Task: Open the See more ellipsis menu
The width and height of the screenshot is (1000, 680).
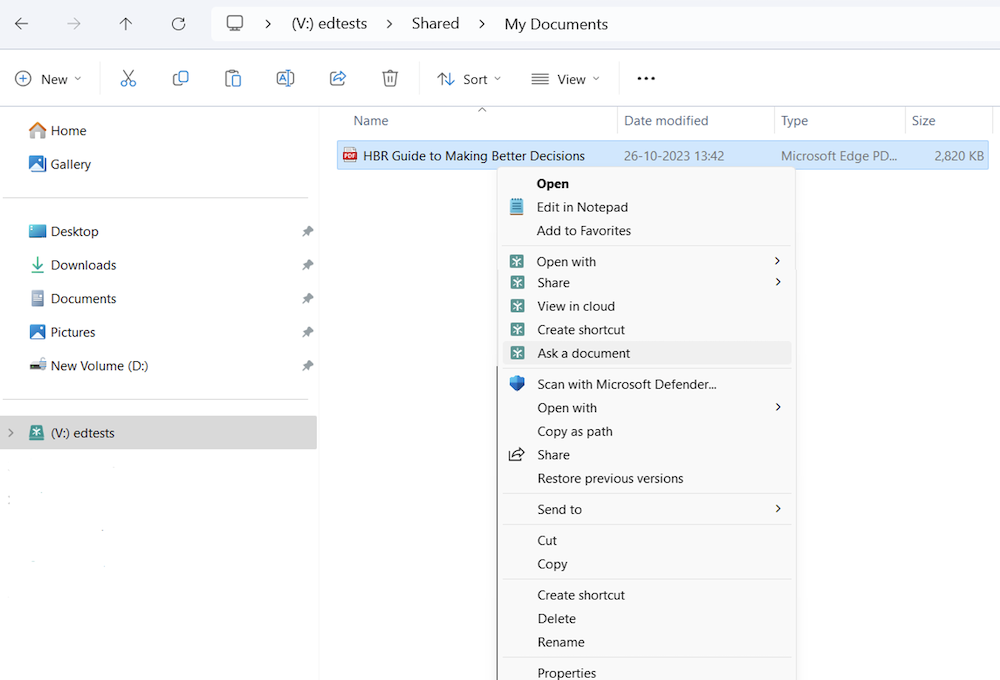Action: pyautogui.click(x=646, y=78)
